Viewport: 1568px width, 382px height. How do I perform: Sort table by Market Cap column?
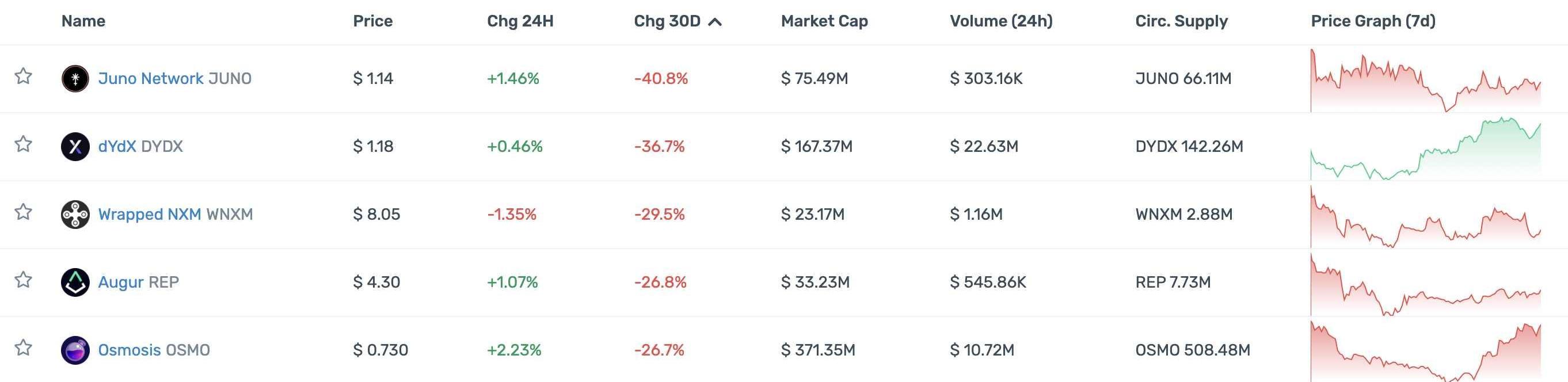coord(824,21)
